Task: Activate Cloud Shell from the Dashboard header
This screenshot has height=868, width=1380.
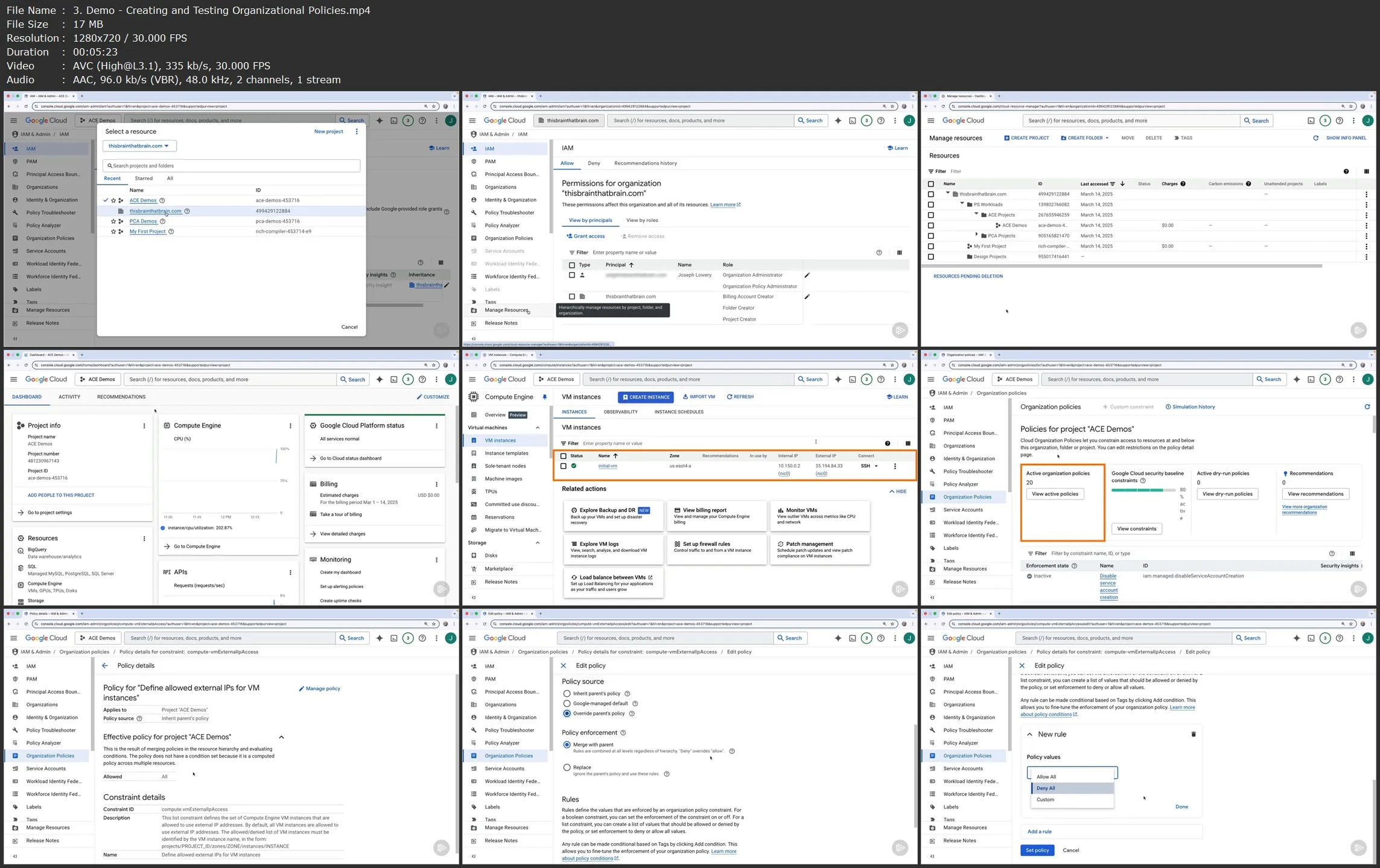Action: click(394, 379)
